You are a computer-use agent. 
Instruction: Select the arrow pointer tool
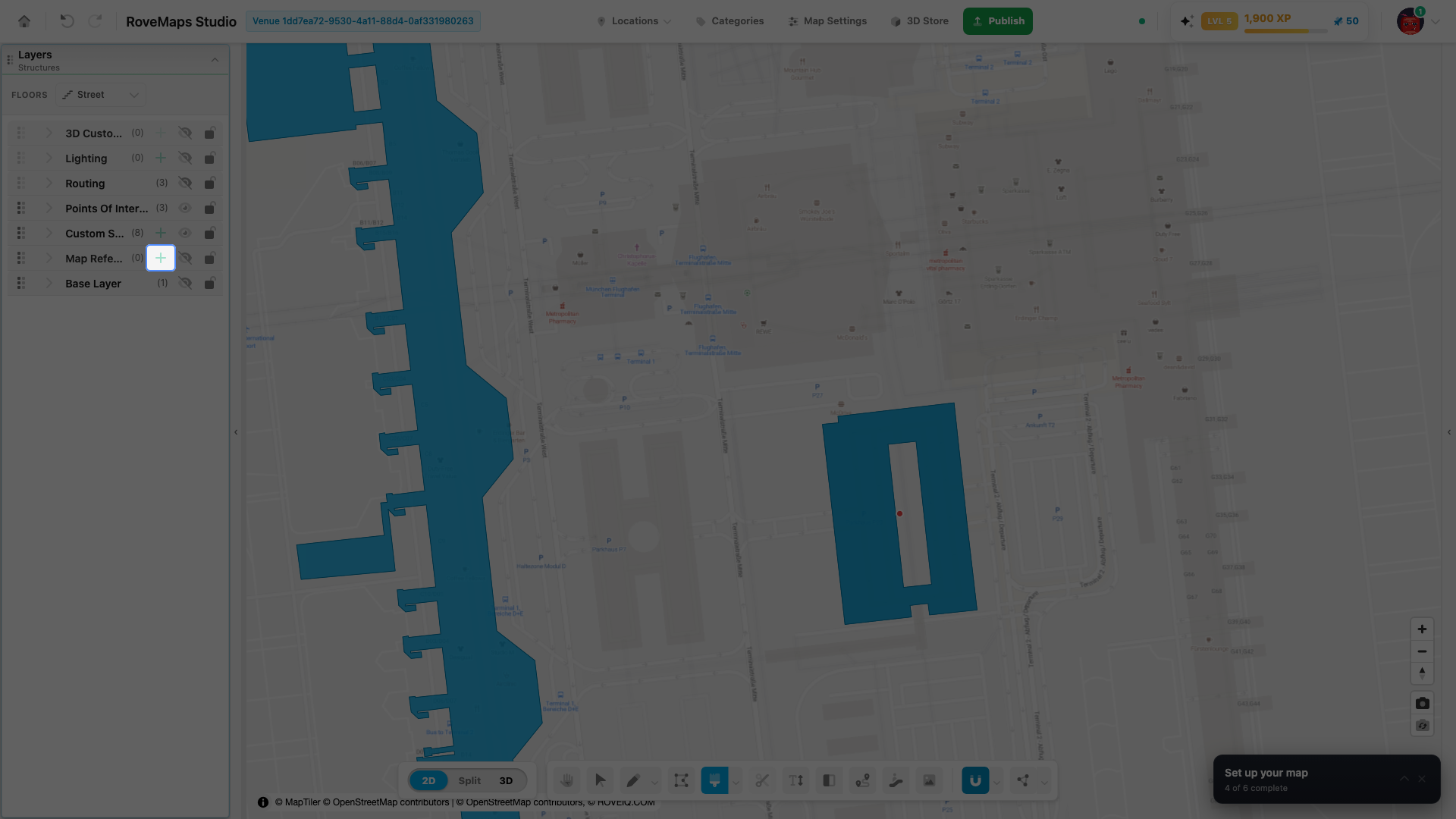600,780
